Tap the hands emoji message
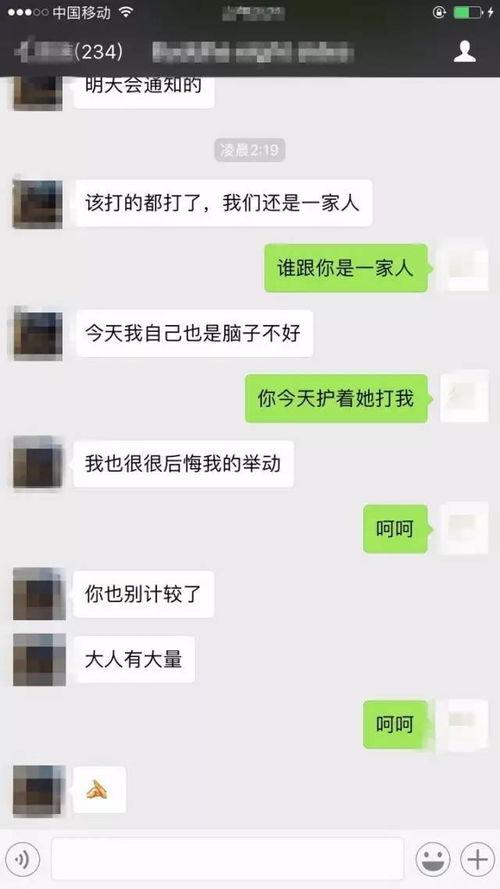This screenshot has height=889, width=500. (x=100, y=789)
